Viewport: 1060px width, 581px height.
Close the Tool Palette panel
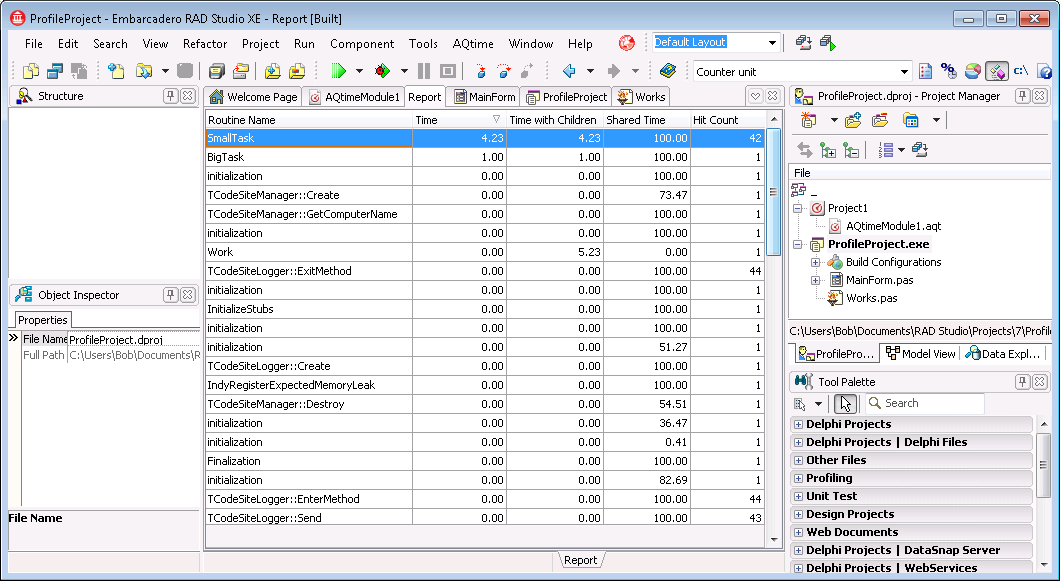(x=1040, y=381)
